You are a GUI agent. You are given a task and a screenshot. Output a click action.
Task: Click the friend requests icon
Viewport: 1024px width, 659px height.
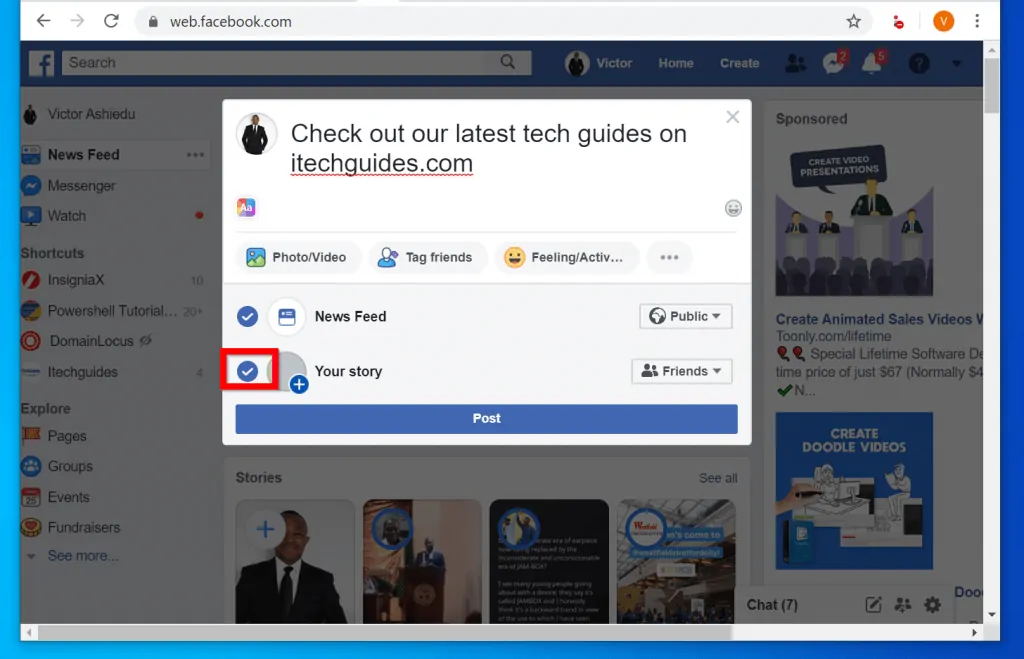pos(795,62)
